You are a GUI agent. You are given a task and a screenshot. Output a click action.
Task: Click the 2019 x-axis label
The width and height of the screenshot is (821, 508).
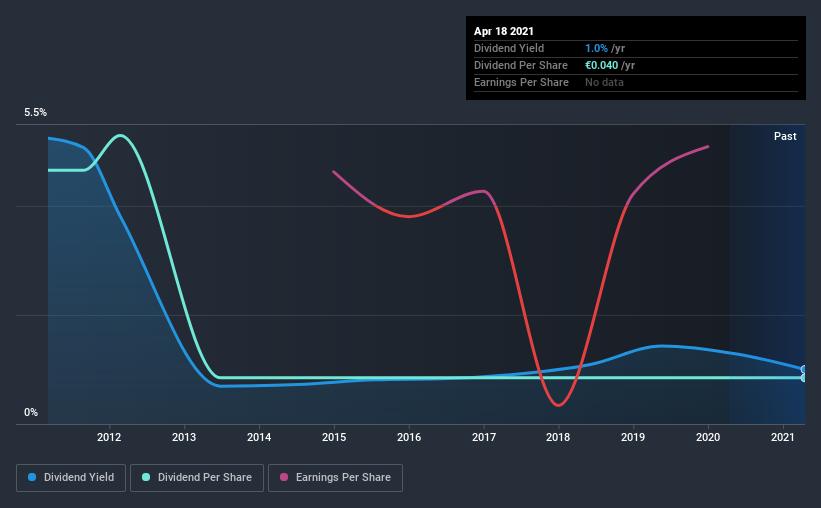tap(633, 437)
